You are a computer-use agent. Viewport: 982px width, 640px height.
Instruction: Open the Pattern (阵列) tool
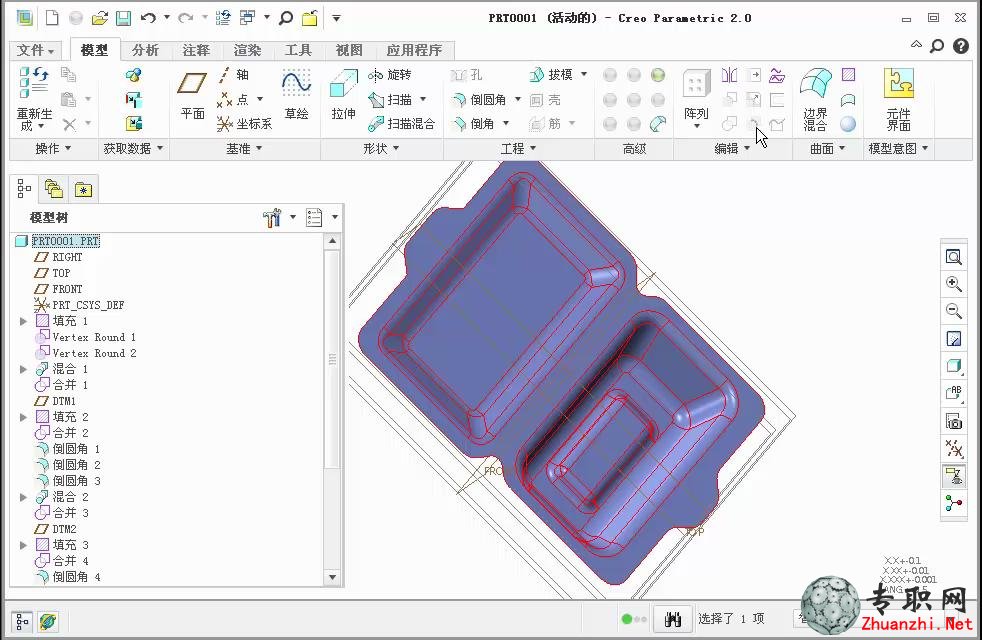[x=696, y=95]
